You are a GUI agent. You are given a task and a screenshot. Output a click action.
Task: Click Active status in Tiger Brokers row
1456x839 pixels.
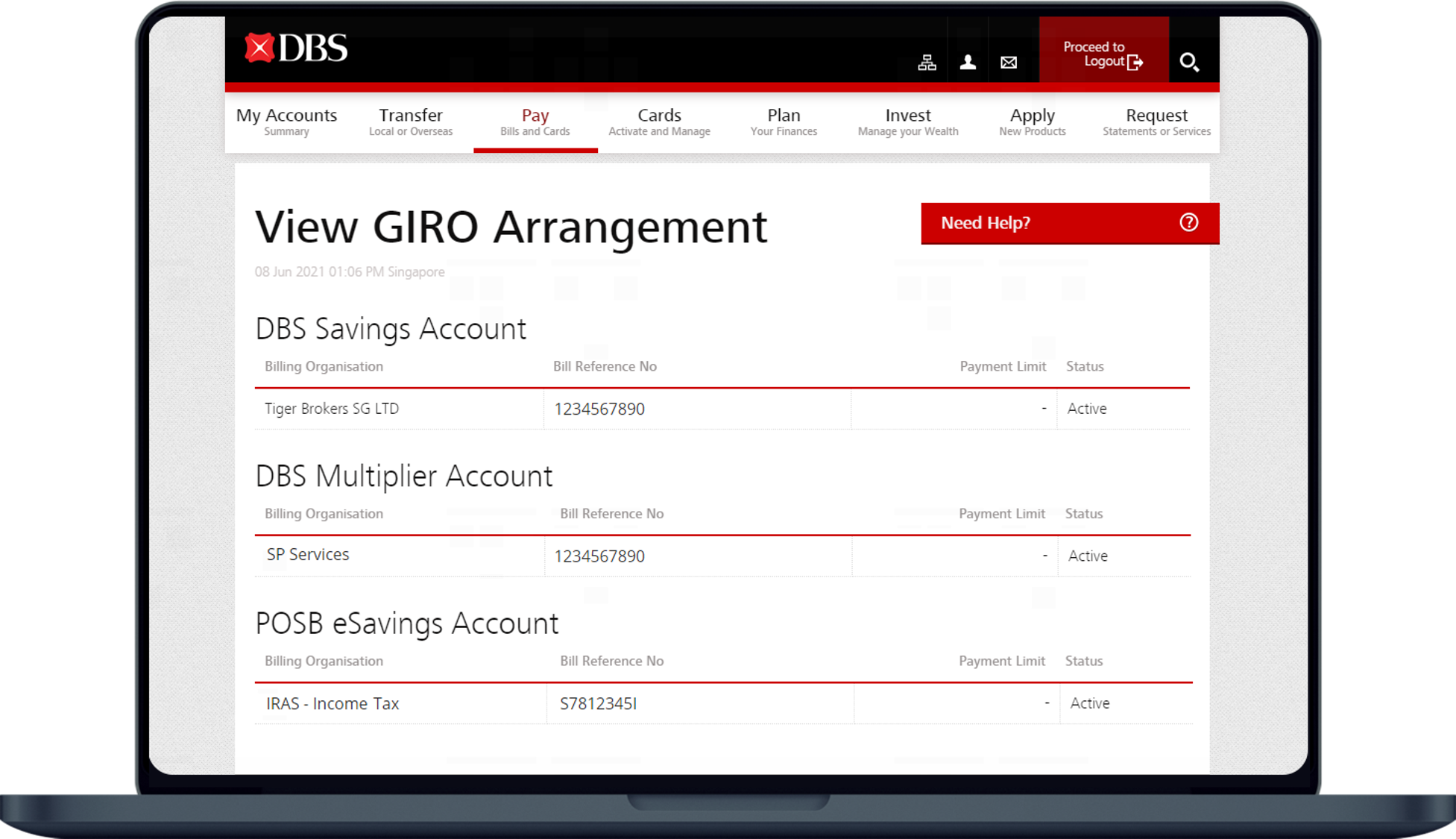[1087, 409]
